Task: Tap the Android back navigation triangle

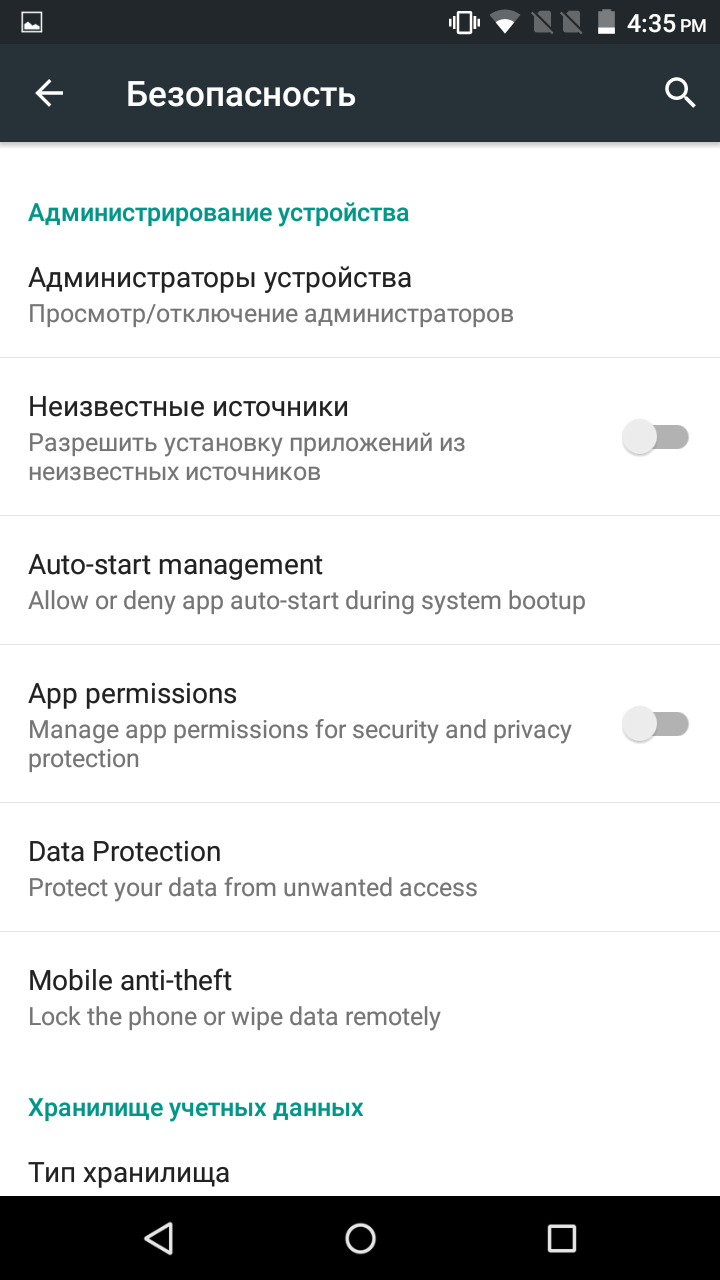Action: tap(159, 1238)
